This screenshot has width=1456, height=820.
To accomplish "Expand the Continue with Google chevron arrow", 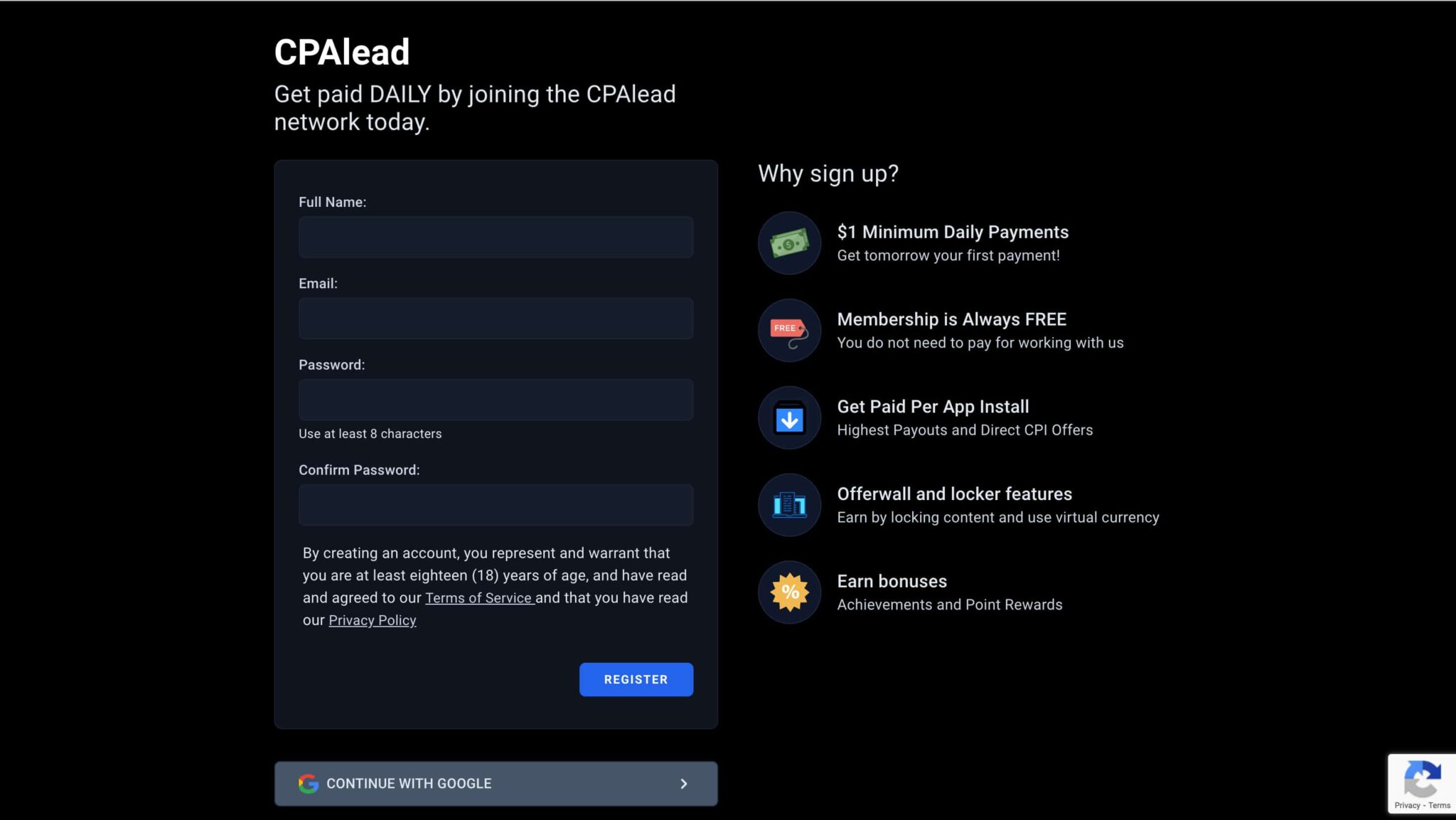I will 684,783.
